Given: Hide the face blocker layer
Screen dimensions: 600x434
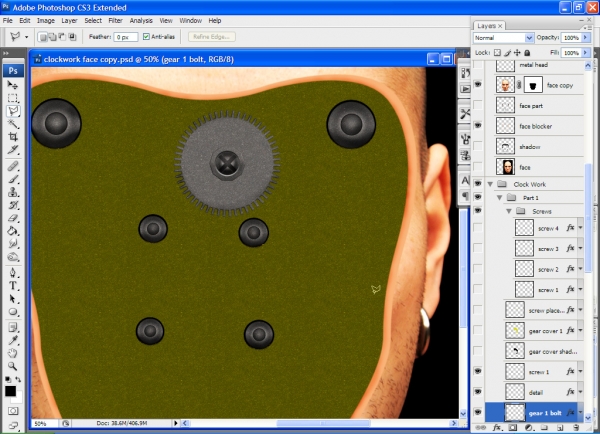Looking at the screenshot, I should click(478, 126).
